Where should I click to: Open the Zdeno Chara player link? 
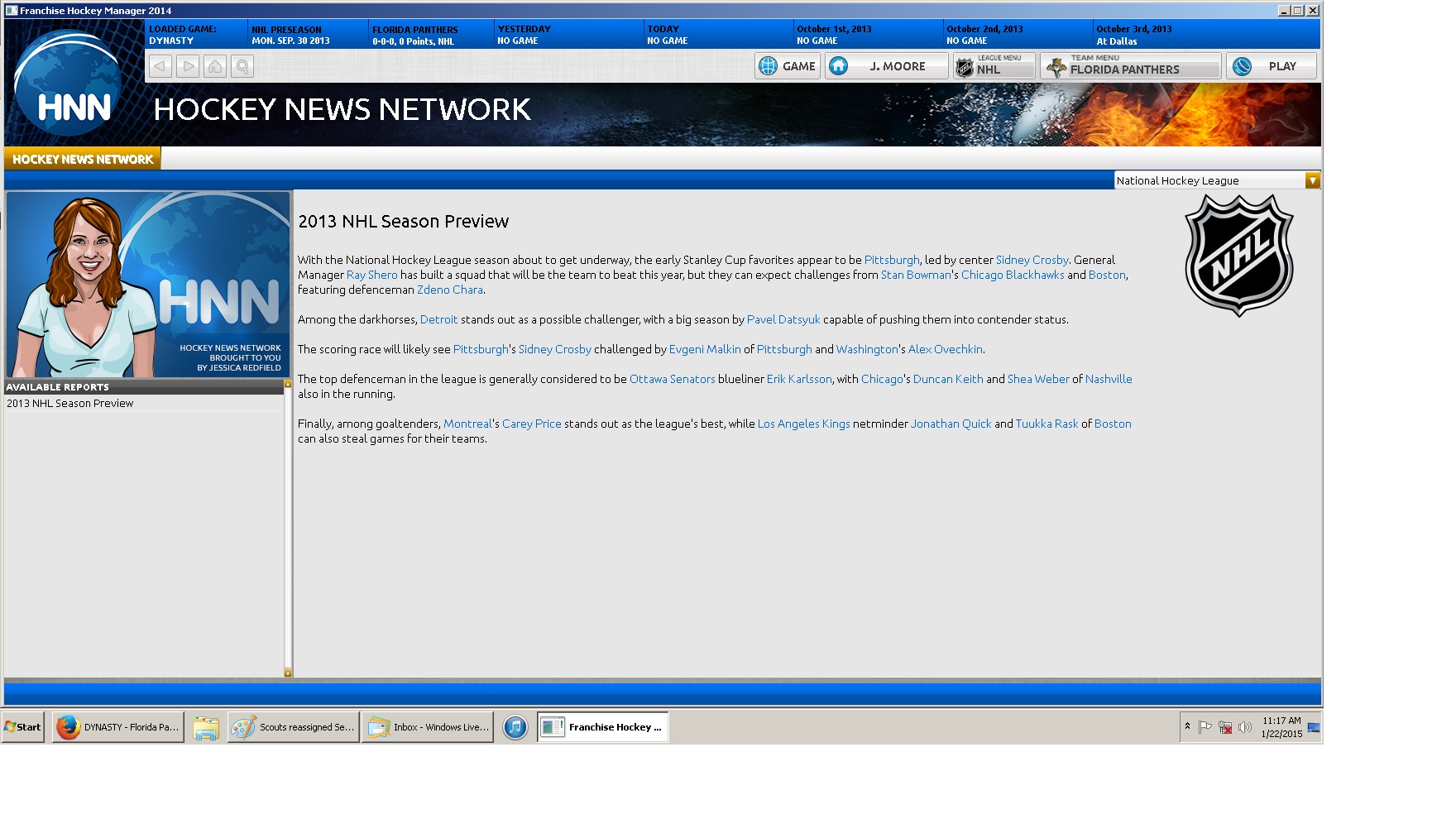[450, 290]
